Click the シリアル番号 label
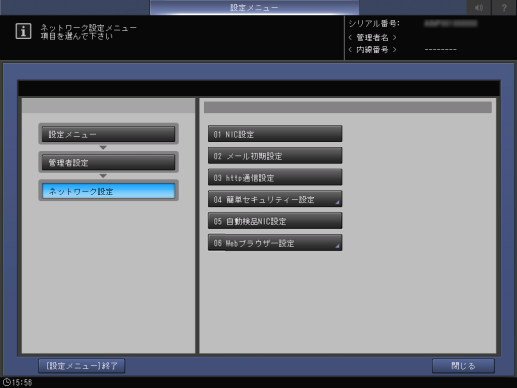The height and width of the screenshot is (388, 517). point(374,24)
